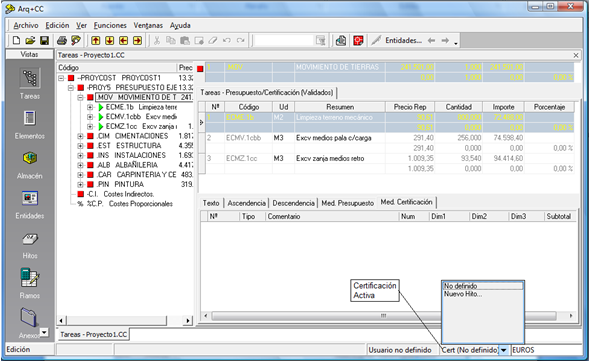This screenshot has height=361, width=589.
Task: Open the Anexos view in the sidebar
Action: pyautogui.click(x=29, y=323)
